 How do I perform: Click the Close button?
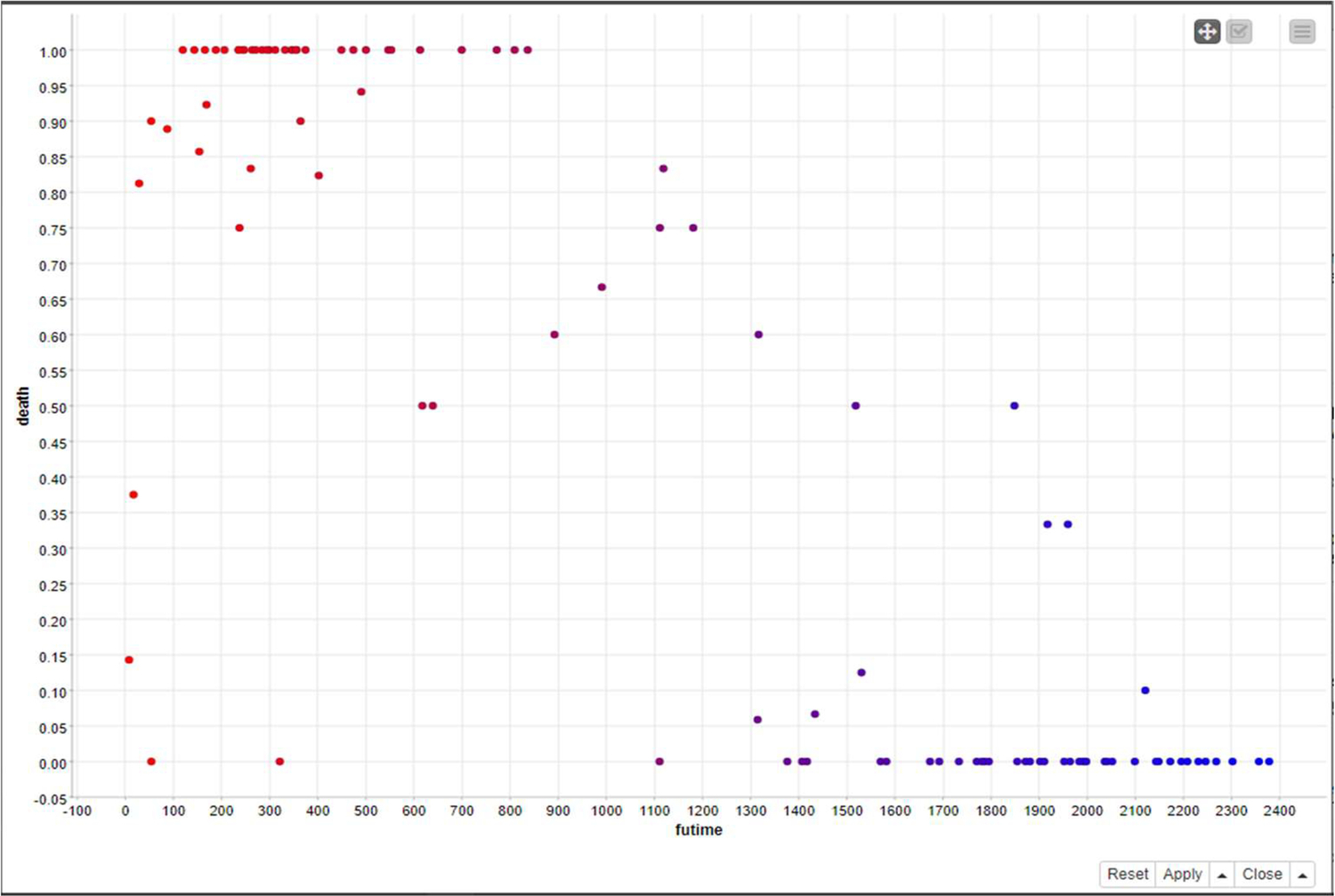[1262, 874]
